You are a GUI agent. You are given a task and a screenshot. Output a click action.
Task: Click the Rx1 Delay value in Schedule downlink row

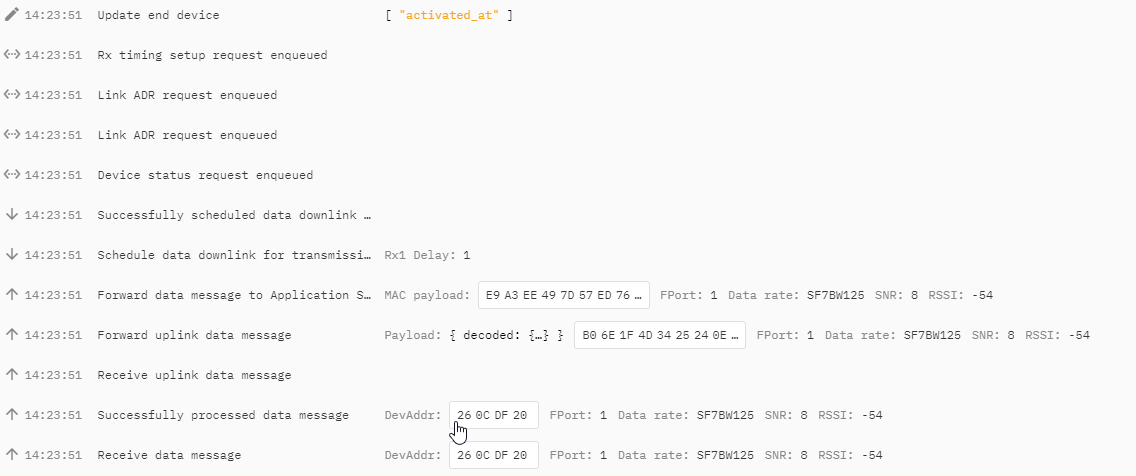point(466,255)
